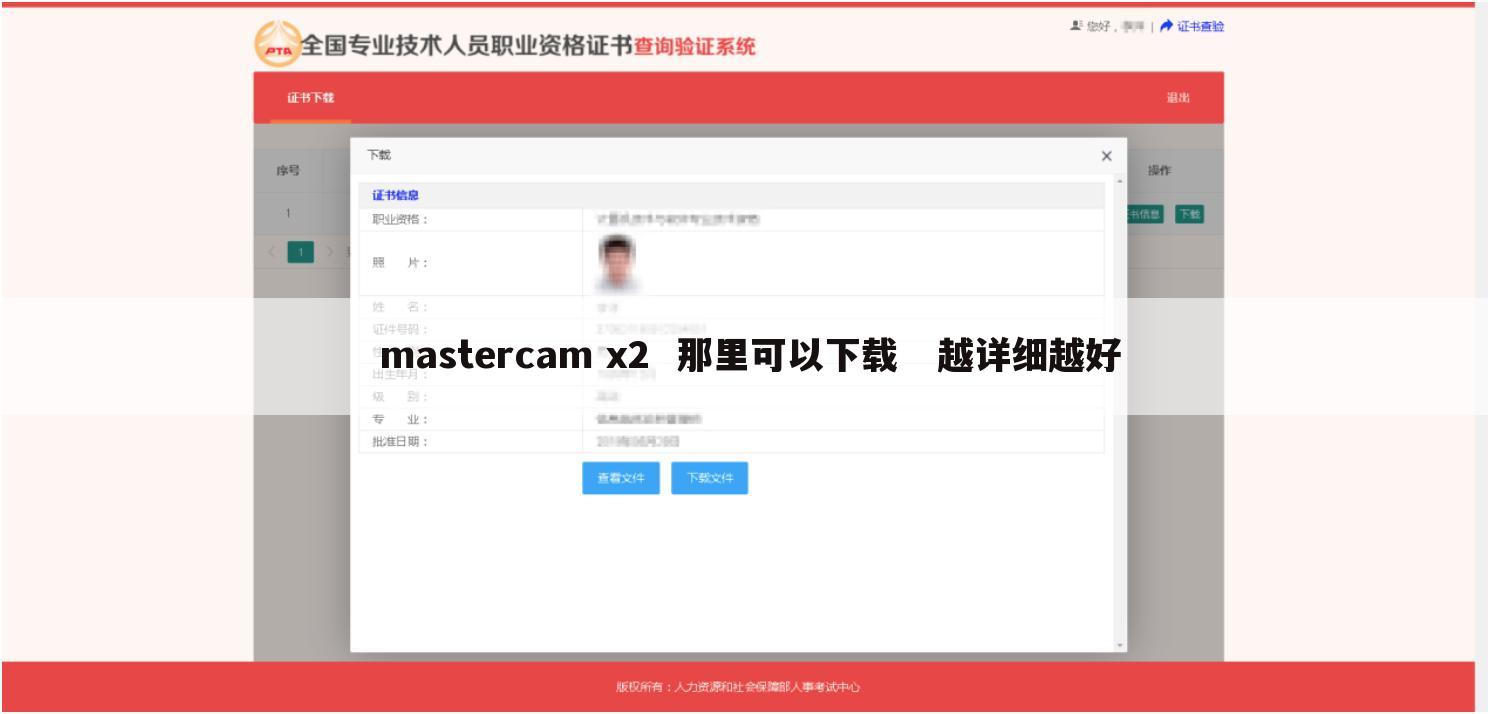The width and height of the screenshot is (1500, 714).
Task: Click the green 下载 button in table row
Action: (1189, 214)
